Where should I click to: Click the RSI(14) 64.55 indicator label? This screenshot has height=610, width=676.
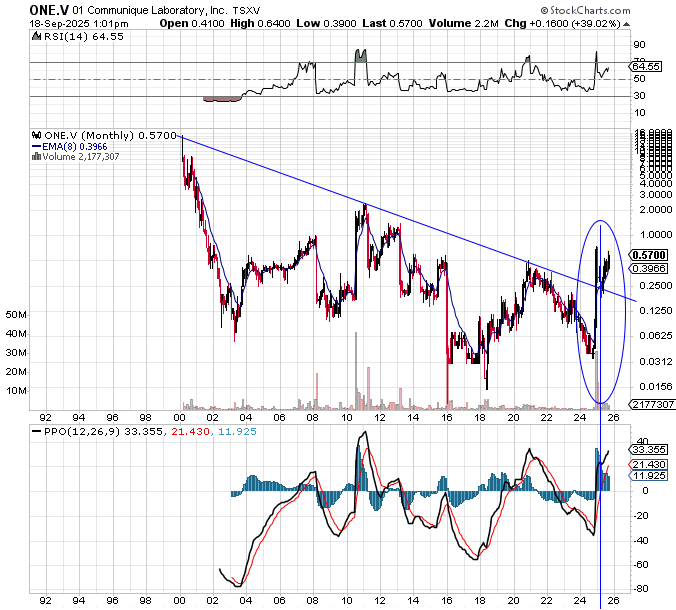tap(84, 37)
